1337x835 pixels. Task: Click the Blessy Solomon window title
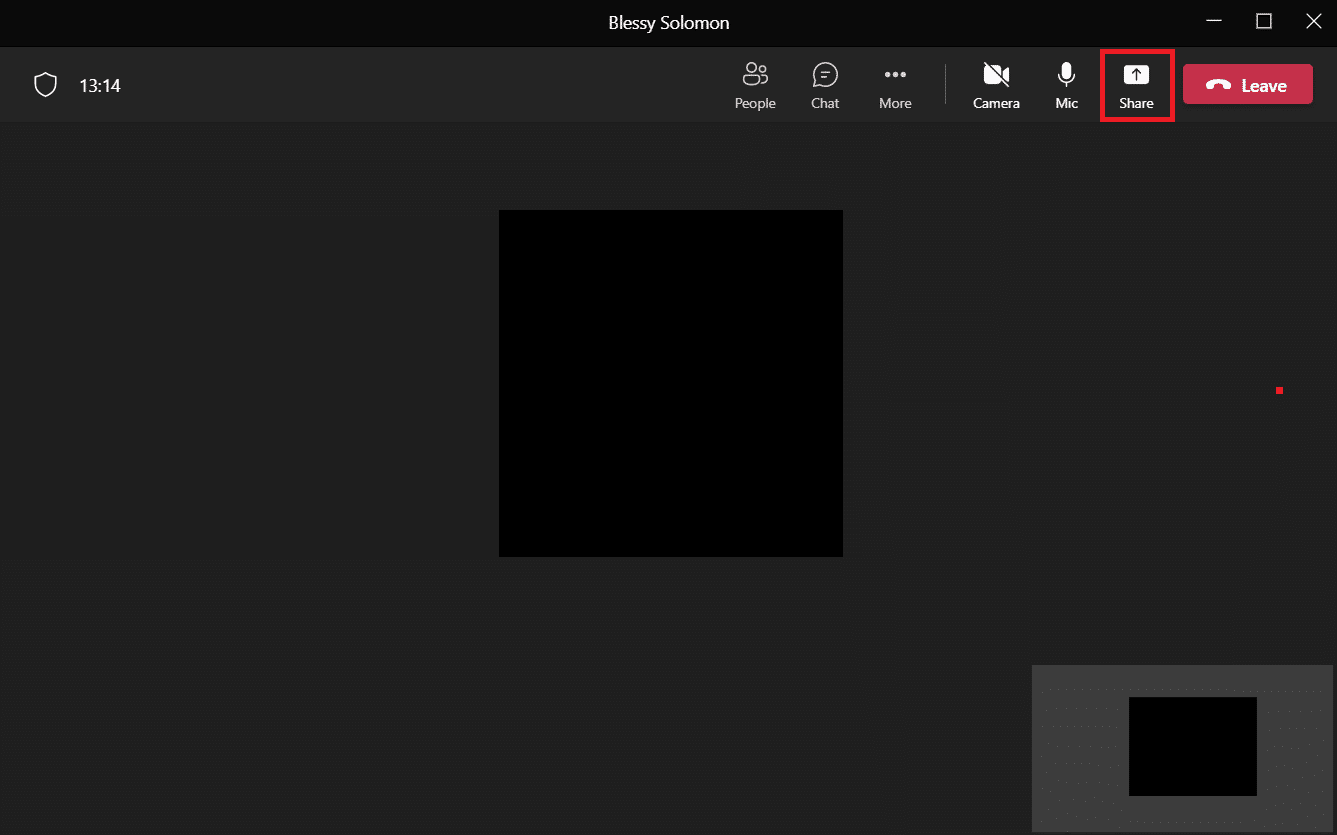[x=669, y=23]
